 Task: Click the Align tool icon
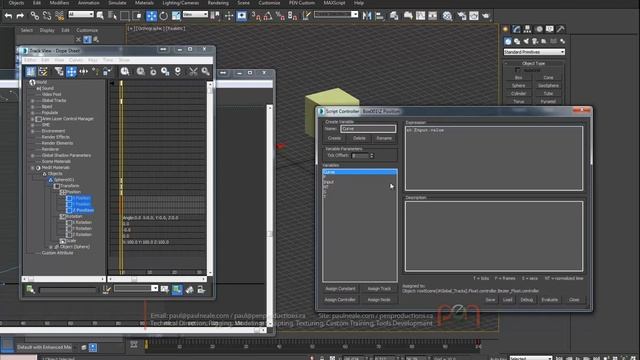[x=380, y=16]
